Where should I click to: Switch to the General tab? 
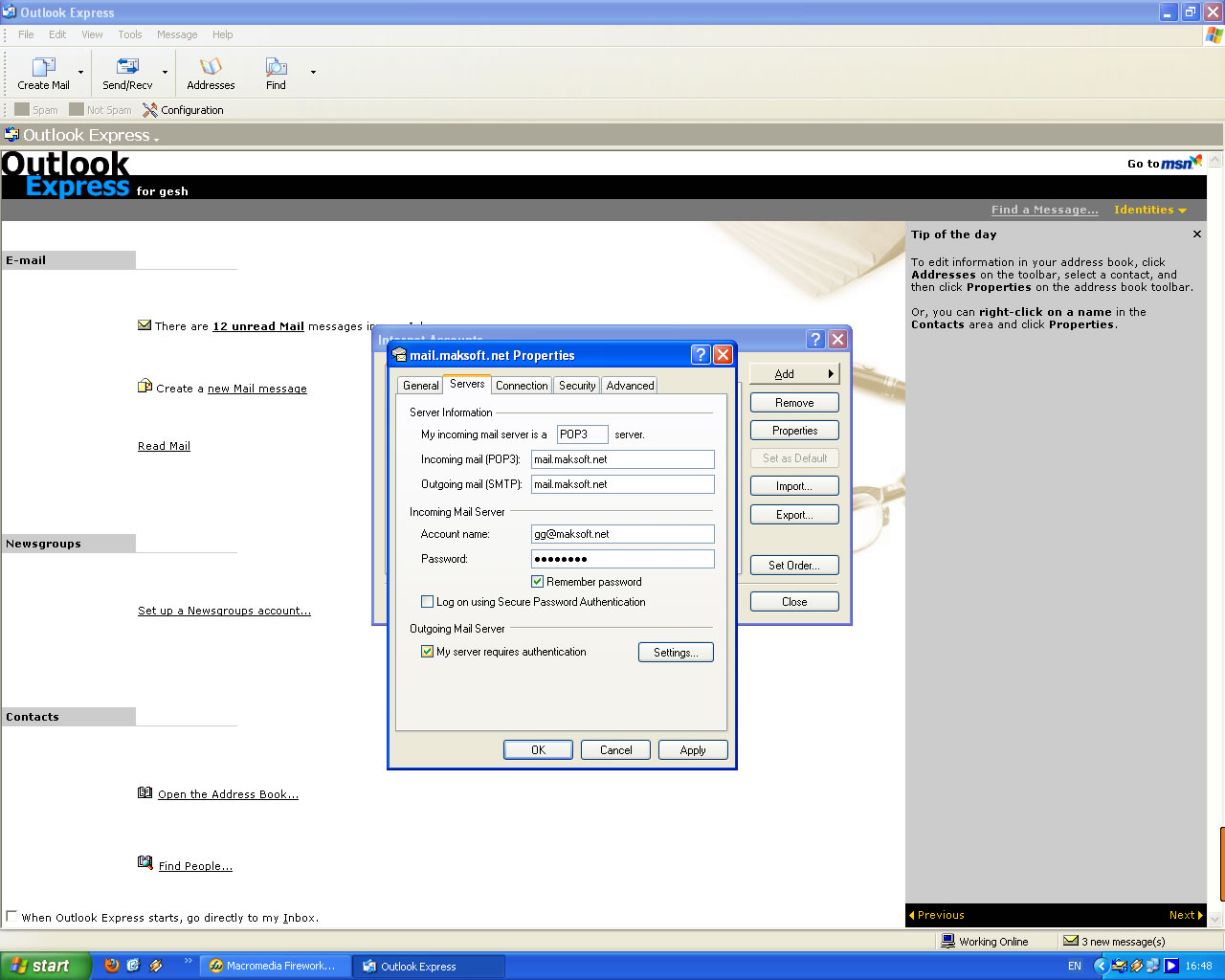click(420, 386)
